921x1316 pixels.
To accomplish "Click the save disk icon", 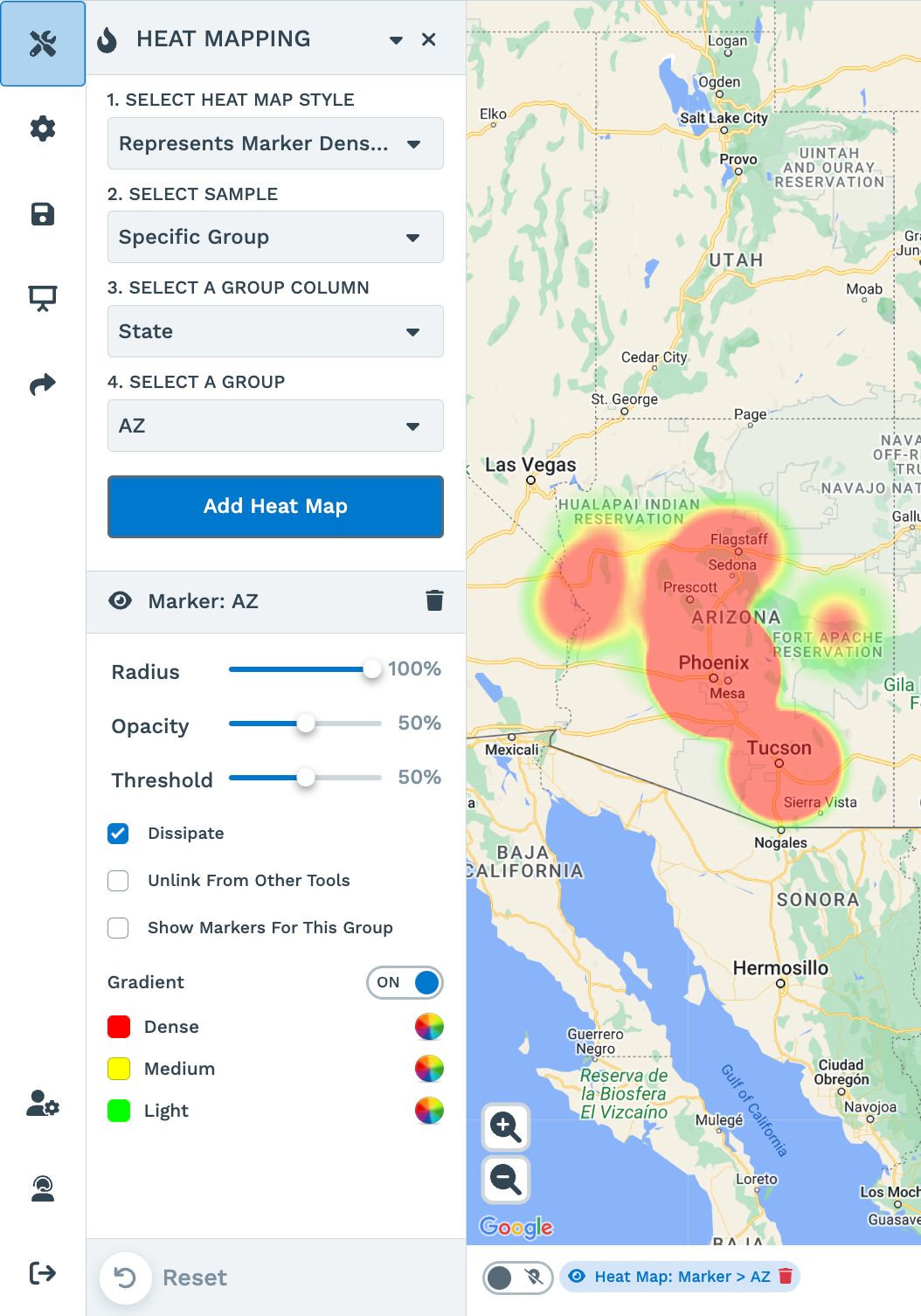I will (43, 214).
